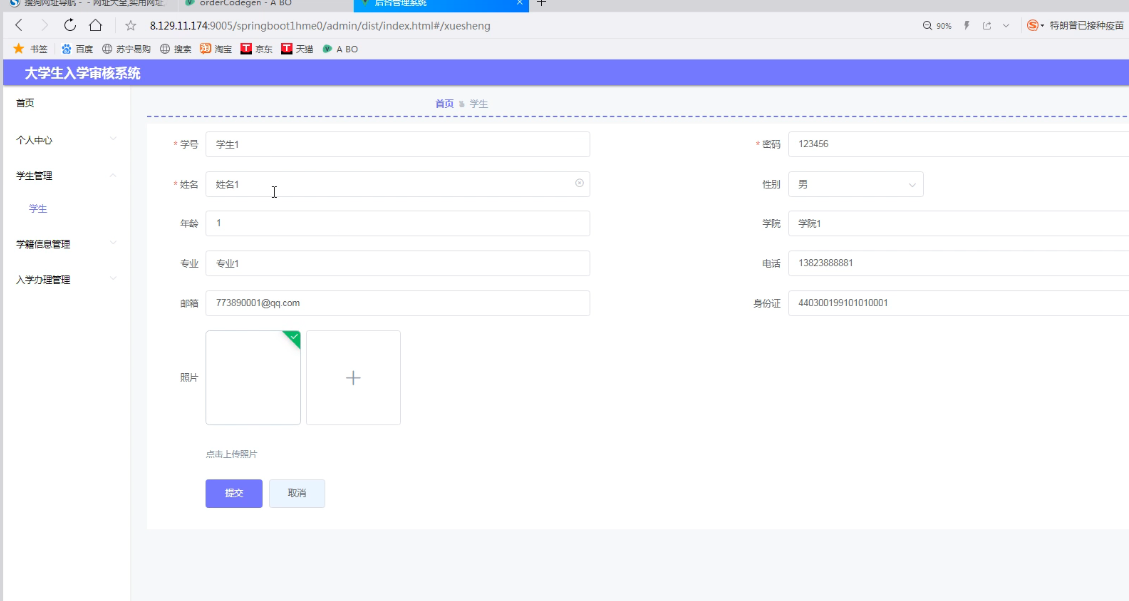The image size is (1129, 601).
Task: Click the 首页 breadcrumb link
Action: click(444, 104)
